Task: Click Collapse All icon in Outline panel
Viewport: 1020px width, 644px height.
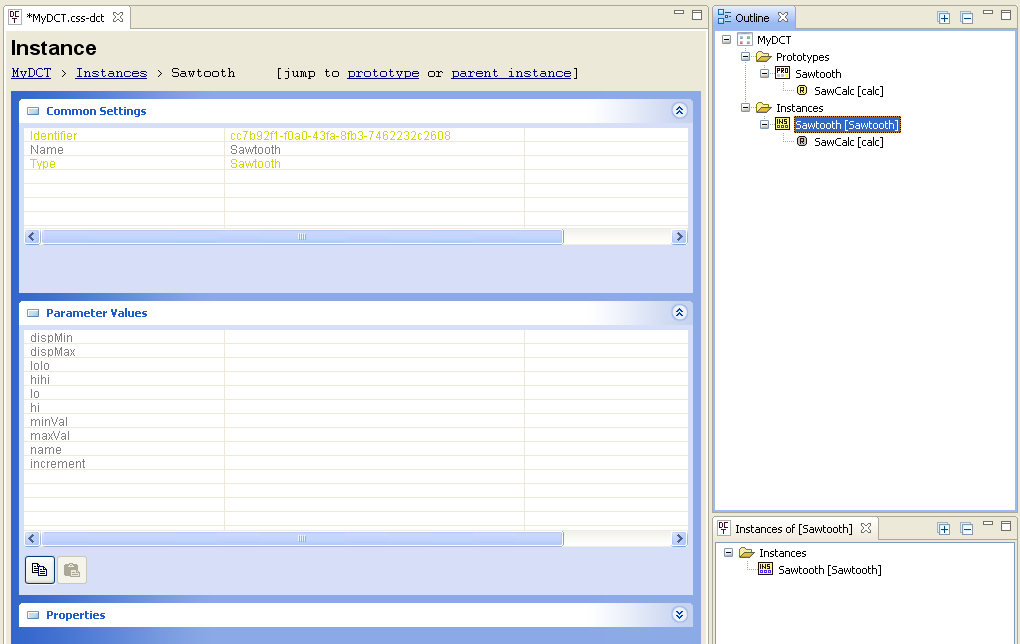Action: click(x=966, y=18)
